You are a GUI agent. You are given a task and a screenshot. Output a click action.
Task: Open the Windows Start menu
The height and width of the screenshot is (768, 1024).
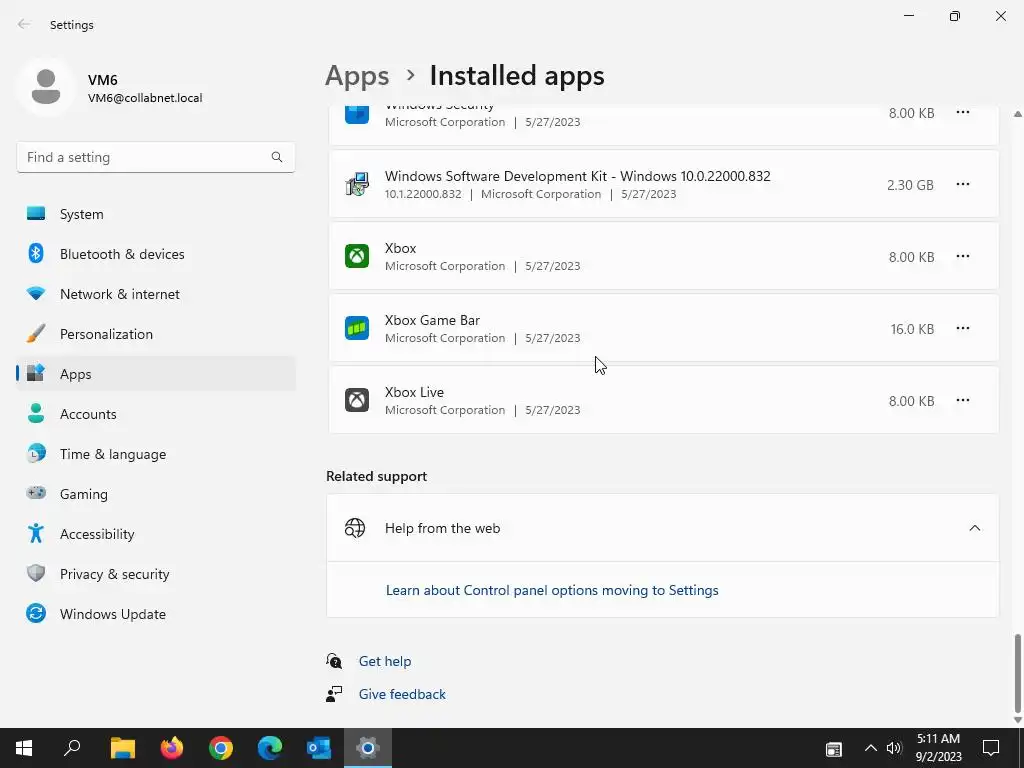coord(24,748)
